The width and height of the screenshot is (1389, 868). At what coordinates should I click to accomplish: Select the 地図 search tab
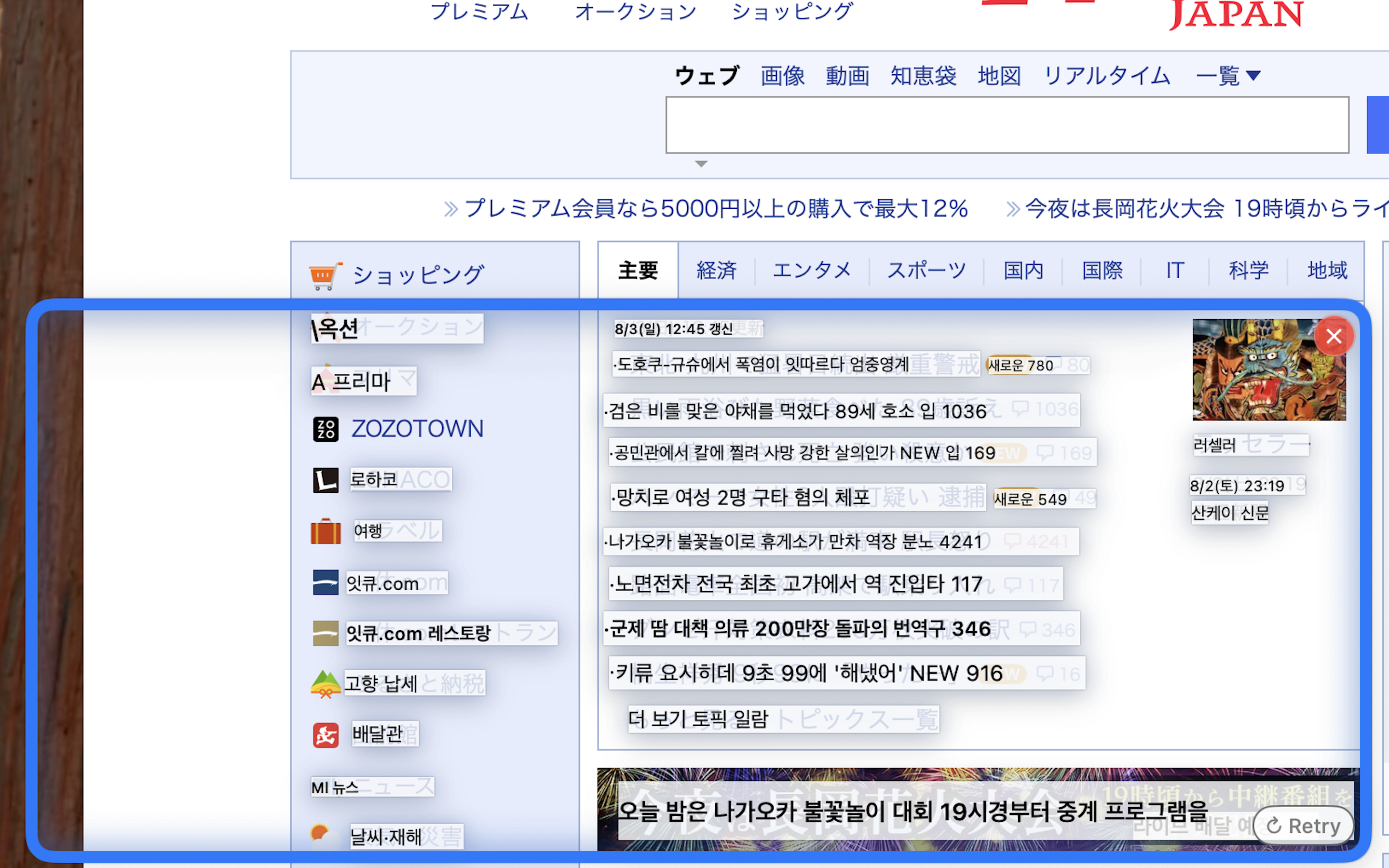999,76
